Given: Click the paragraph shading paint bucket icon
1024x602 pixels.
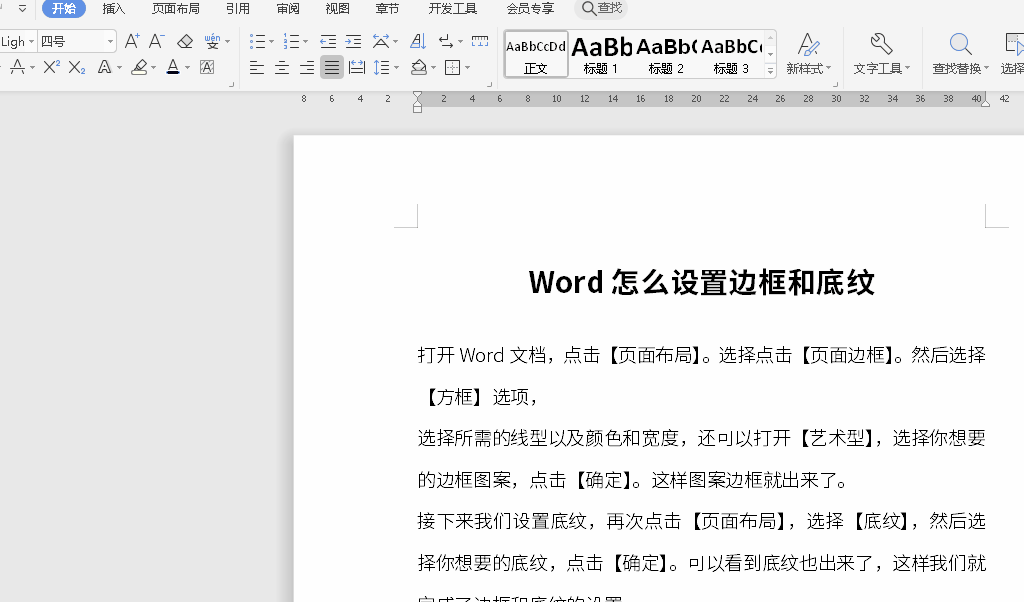Looking at the screenshot, I should pyautogui.click(x=419, y=67).
